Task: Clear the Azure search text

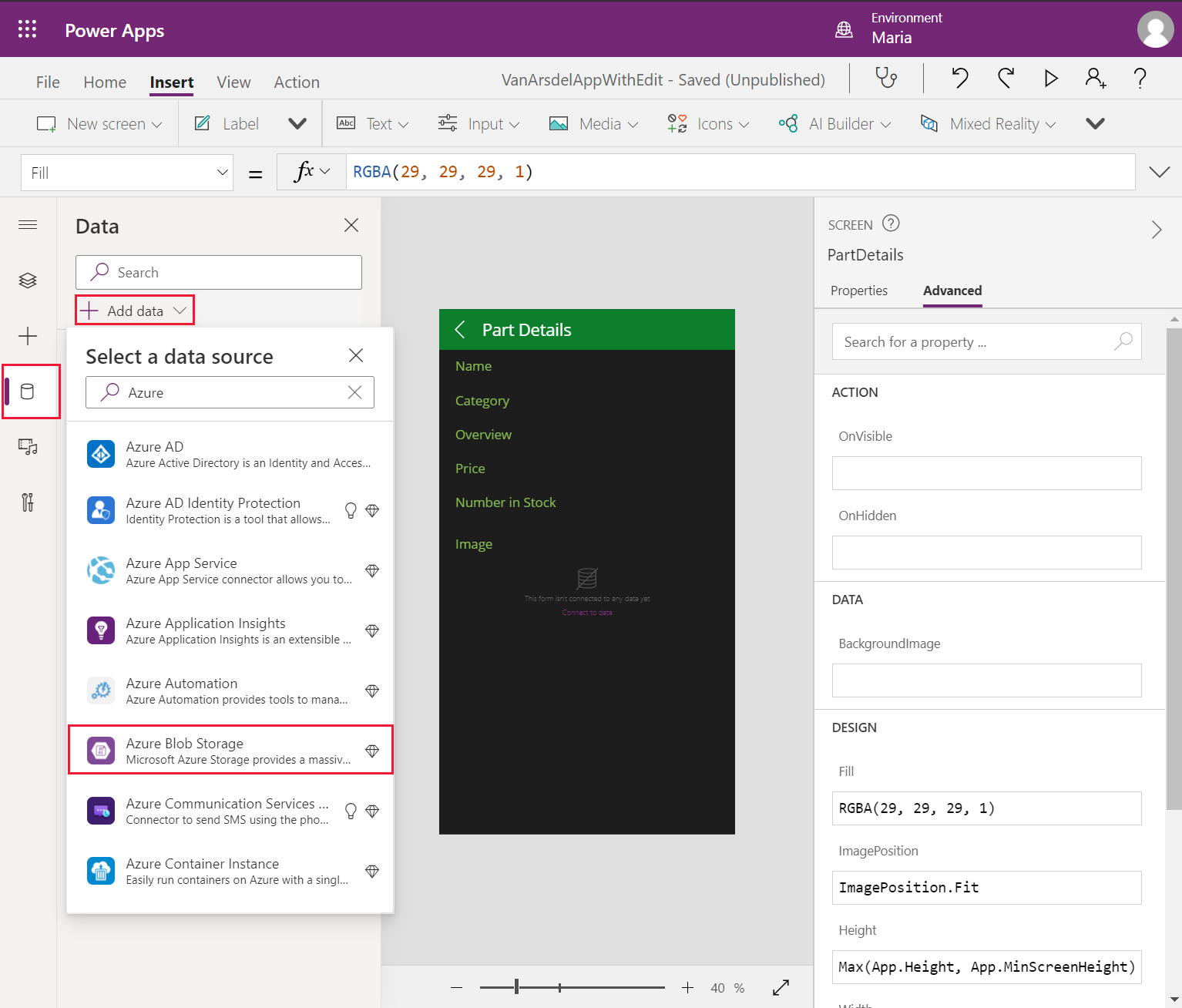Action: click(354, 392)
